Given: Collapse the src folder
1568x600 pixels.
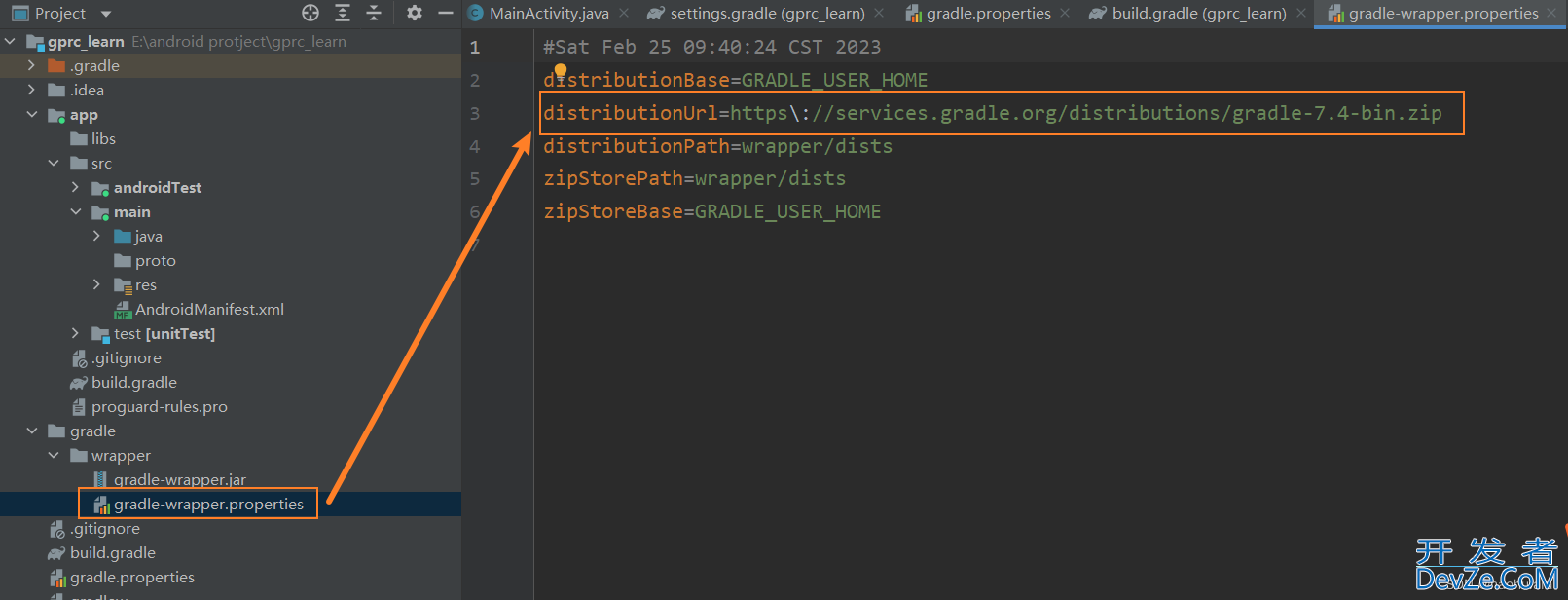Looking at the screenshot, I should pos(54,163).
